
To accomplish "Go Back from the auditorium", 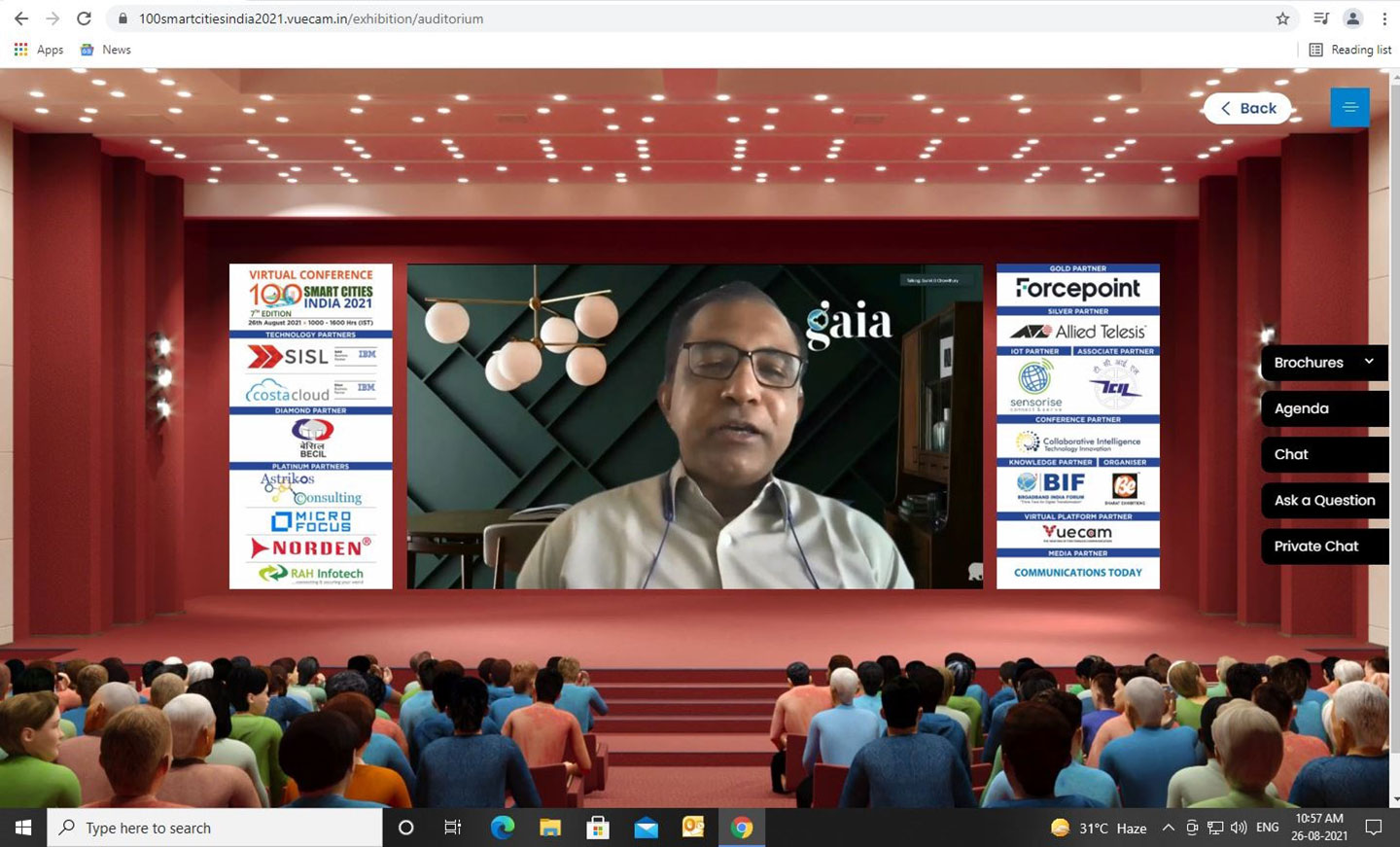I will pos(1247,108).
